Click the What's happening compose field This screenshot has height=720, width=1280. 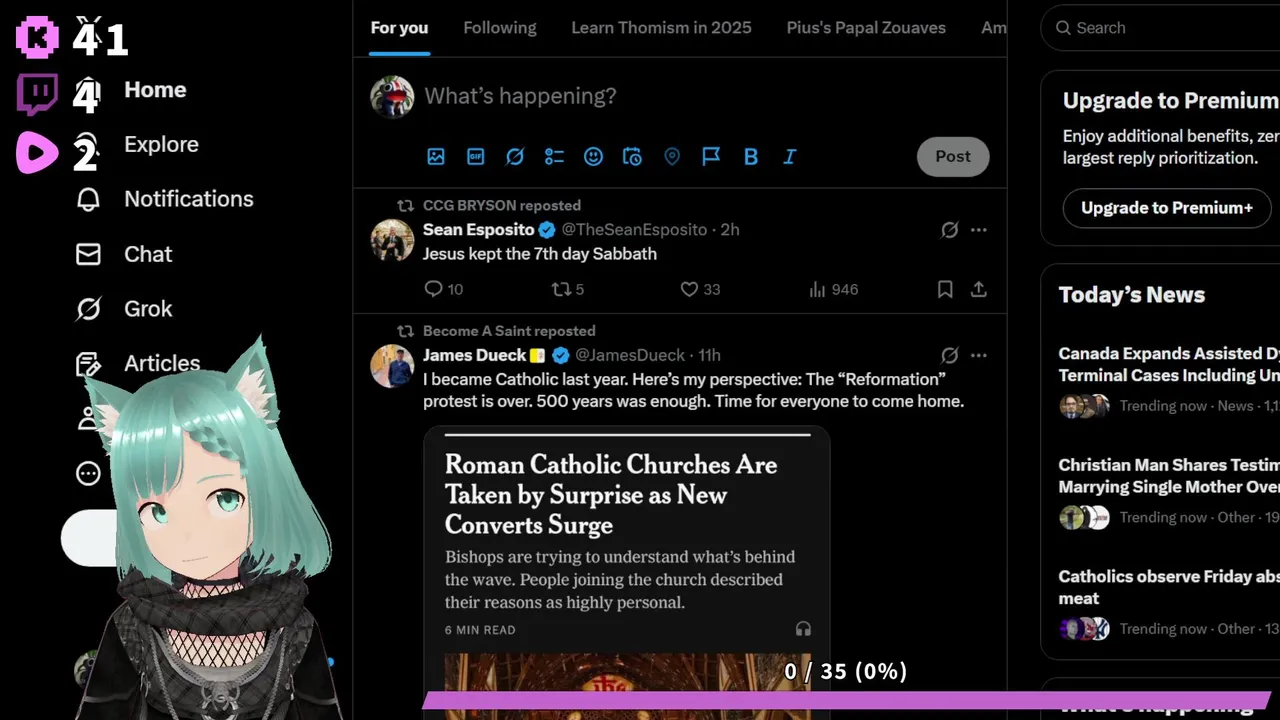click(520, 96)
